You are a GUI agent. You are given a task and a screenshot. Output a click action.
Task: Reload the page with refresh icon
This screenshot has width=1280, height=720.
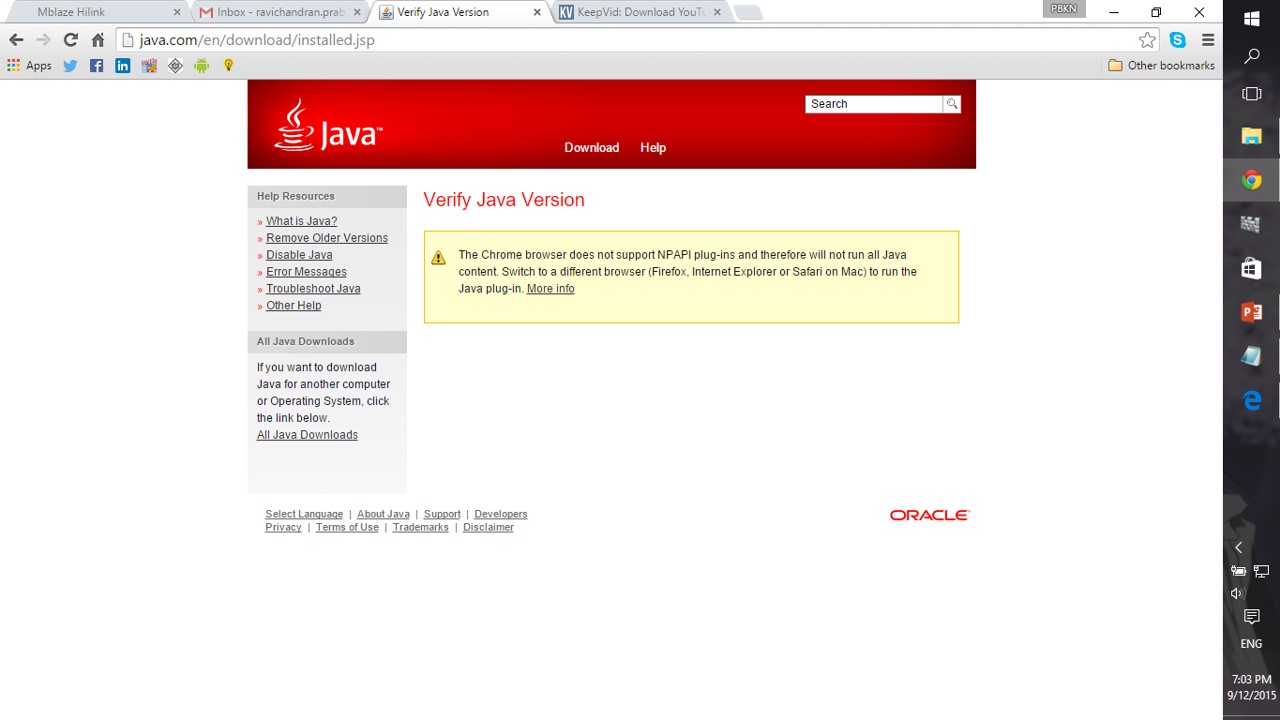pyautogui.click(x=70, y=40)
